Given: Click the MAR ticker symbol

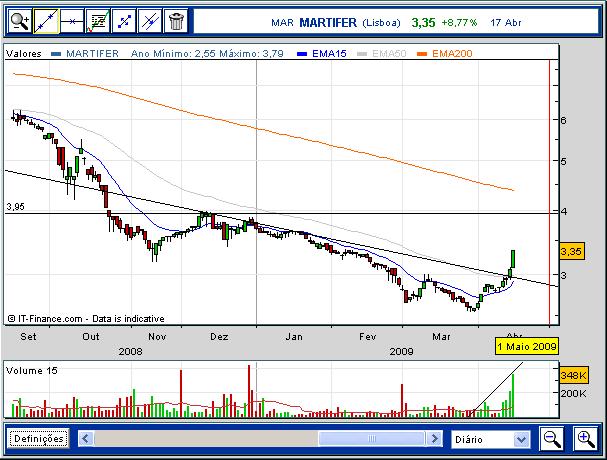Looking at the screenshot, I should tap(282, 23).
